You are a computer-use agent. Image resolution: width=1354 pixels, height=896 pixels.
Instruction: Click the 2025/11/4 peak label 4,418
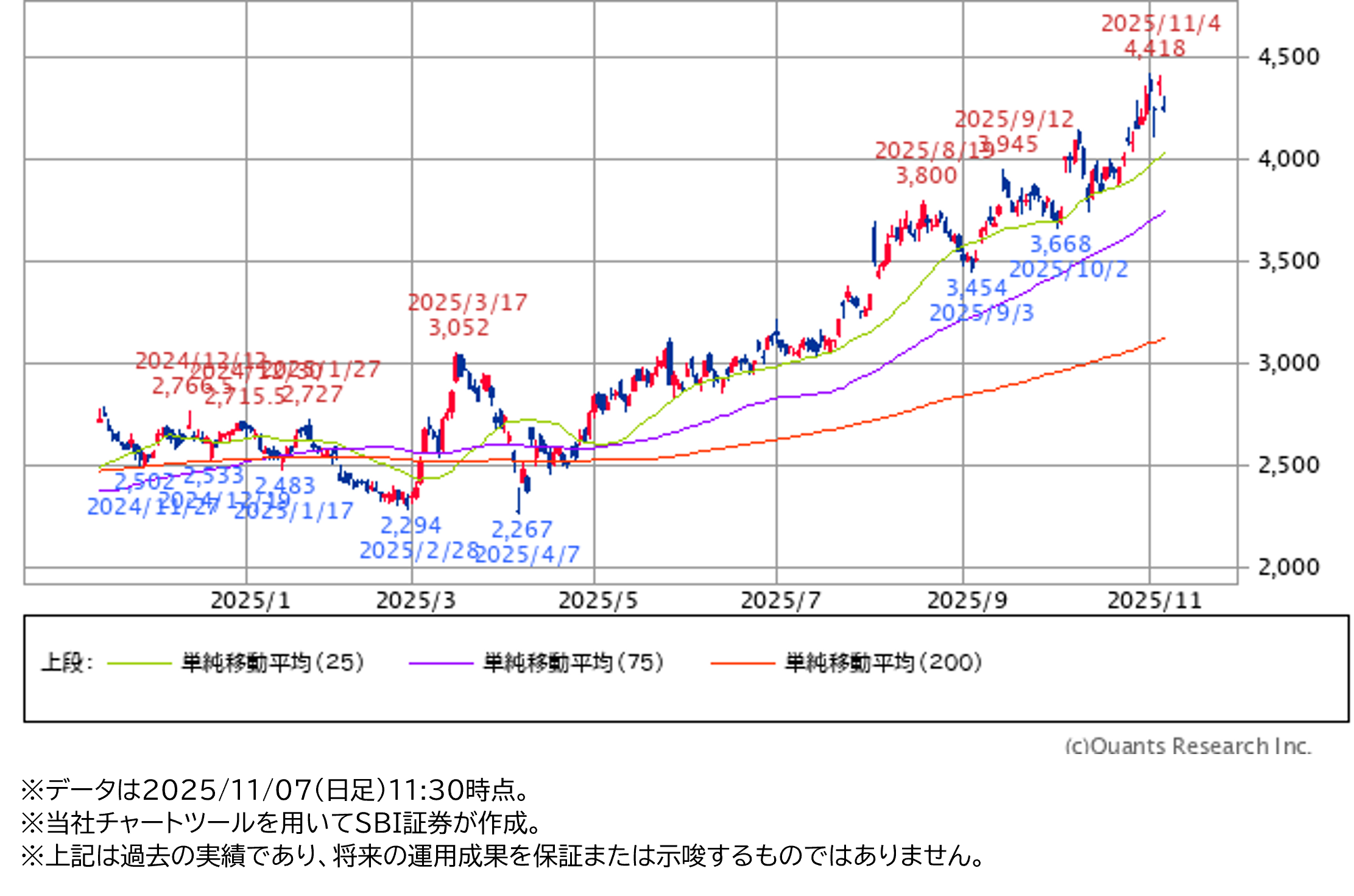pyautogui.click(x=1154, y=49)
